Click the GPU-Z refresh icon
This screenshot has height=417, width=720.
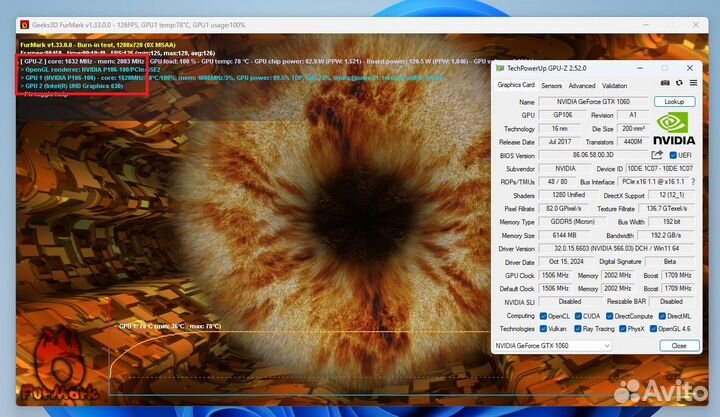point(679,83)
